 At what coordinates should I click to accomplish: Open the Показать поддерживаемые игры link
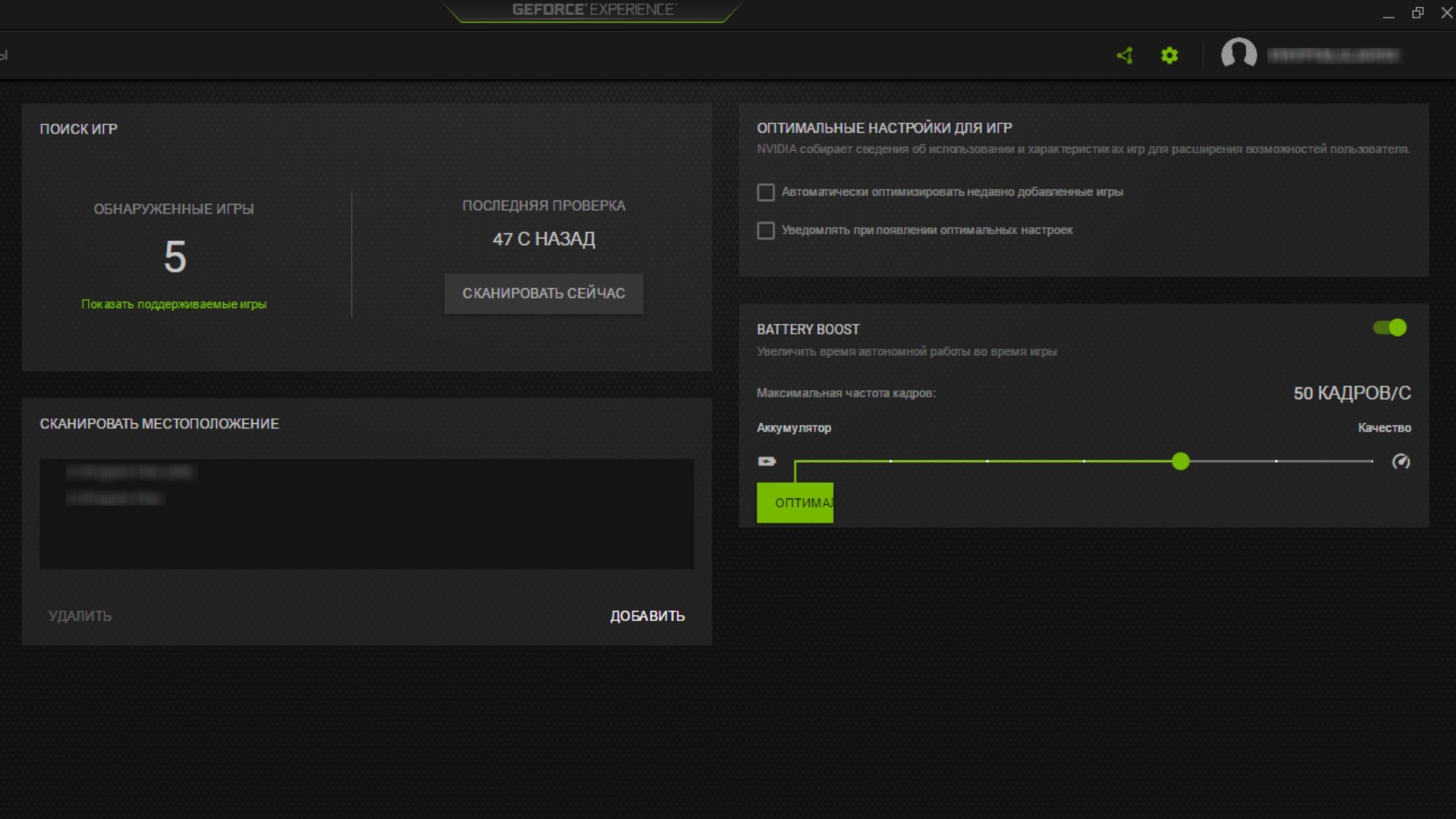click(x=174, y=304)
